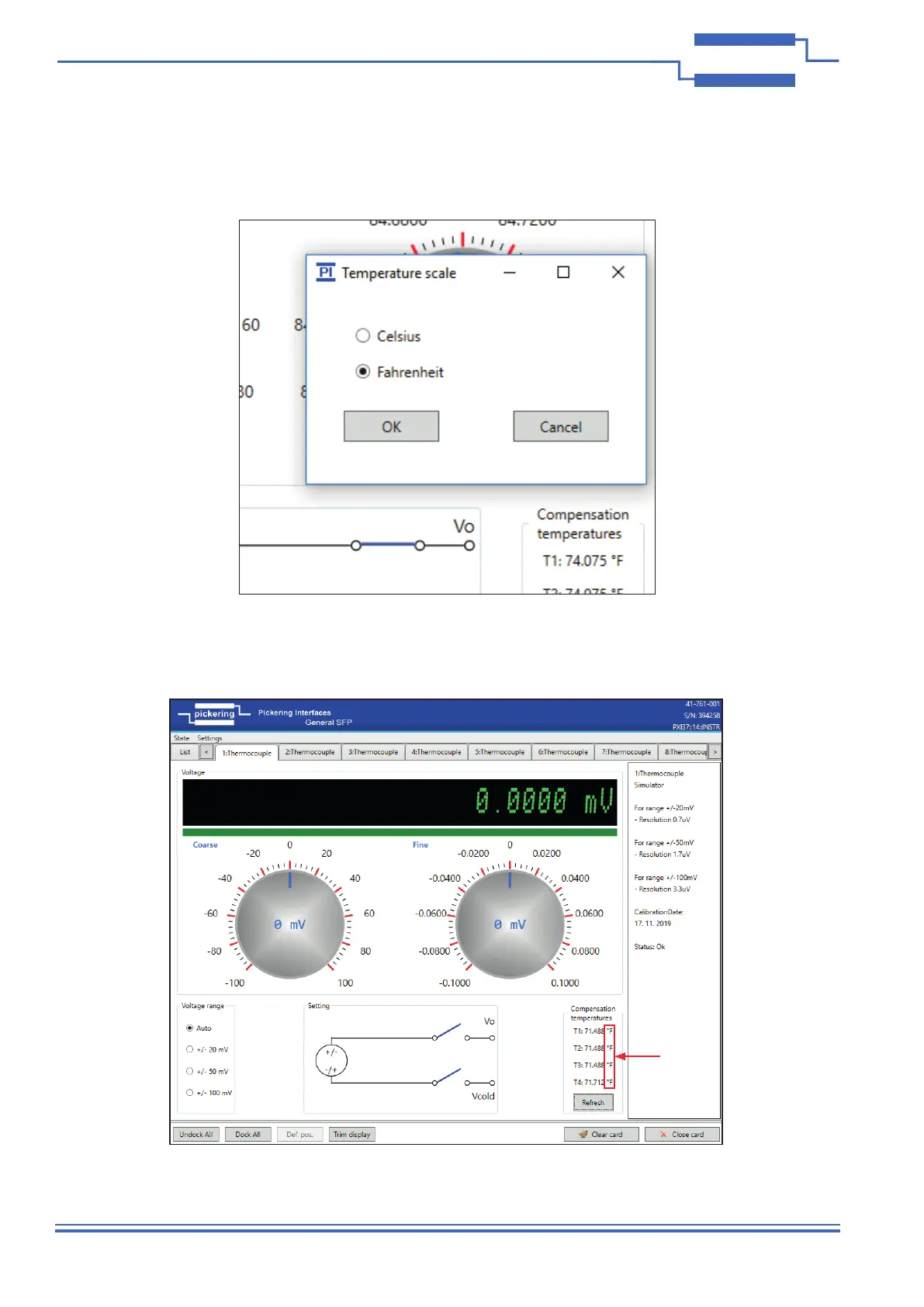Switch to the 6:Thermocouple tab
The width and height of the screenshot is (924, 1307).
click(563, 752)
